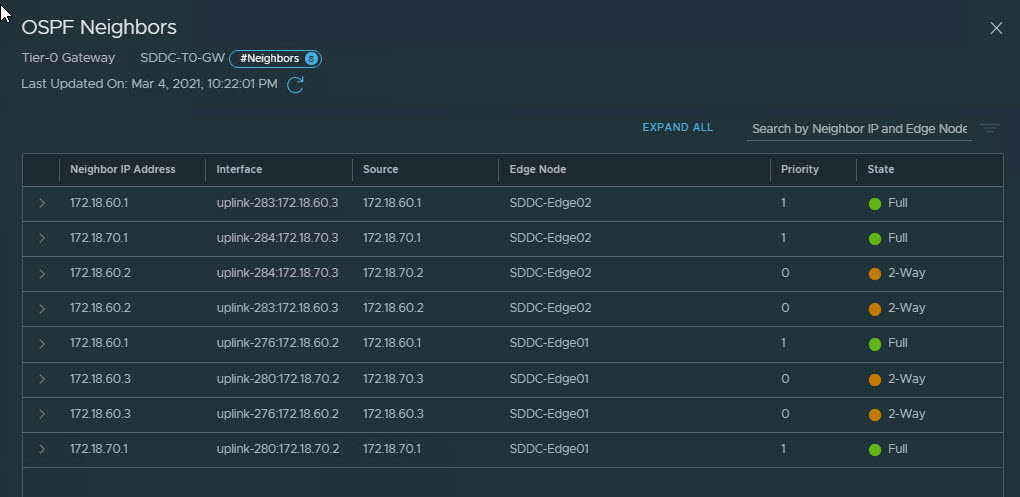Image resolution: width=1020 pixels, height=497 pixels.
Task: Sort by the Edge Node column header
Action: tap(538, 170)
